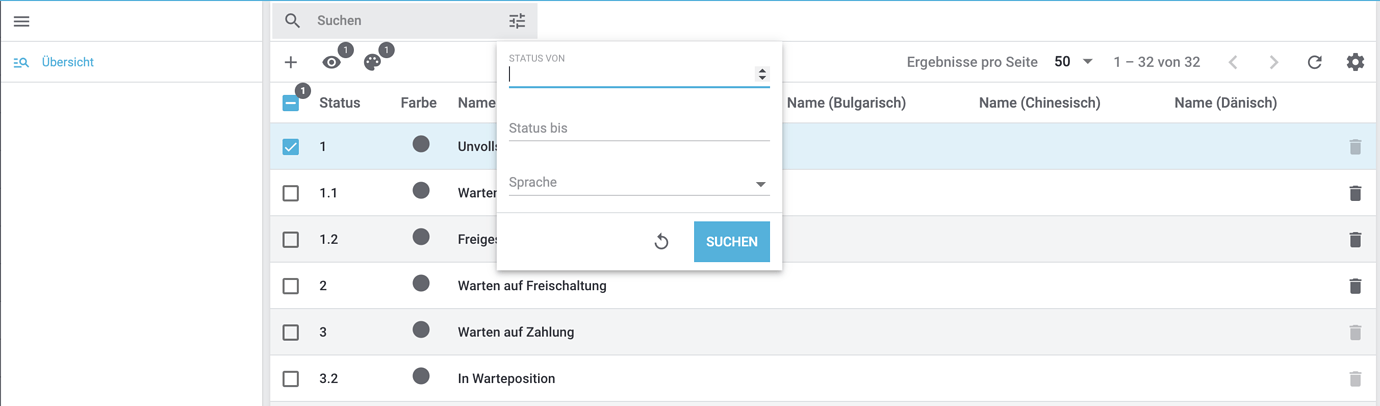Open the Sprache dropdown
The height and width of the screenshot is (406, 1380).
coord(638,183)
